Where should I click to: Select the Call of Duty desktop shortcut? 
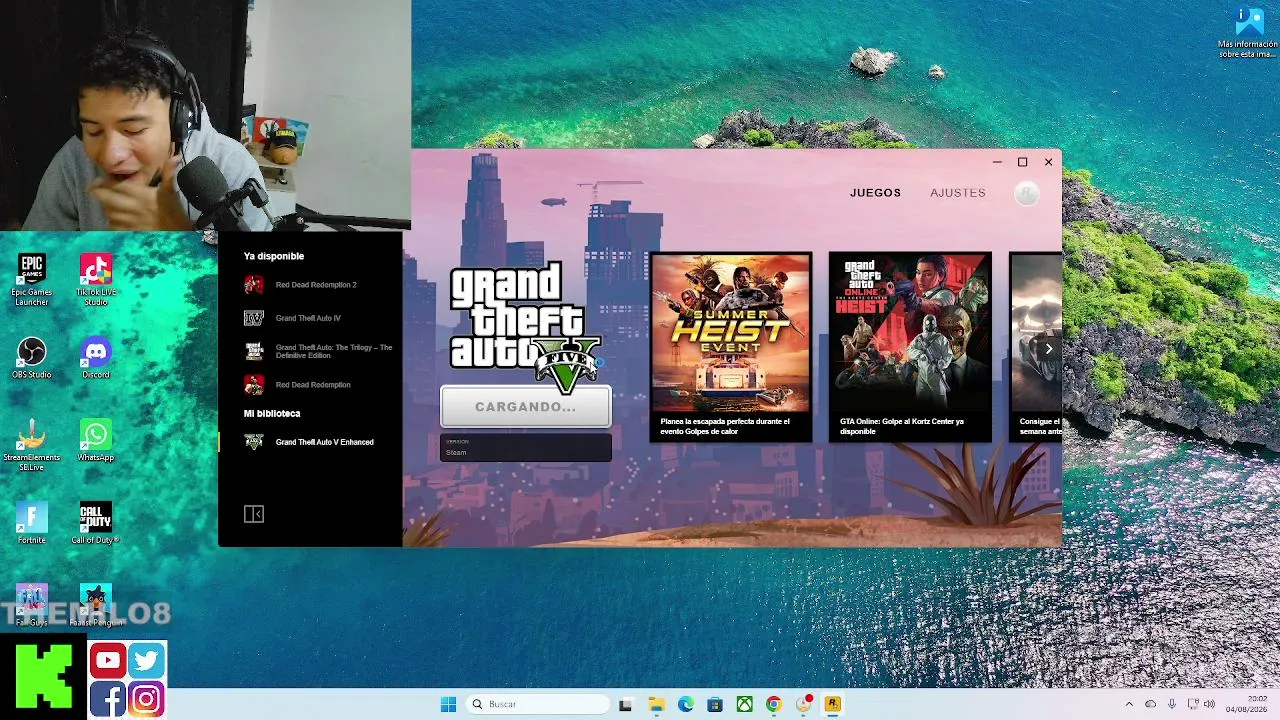click(x=96, y=523)
